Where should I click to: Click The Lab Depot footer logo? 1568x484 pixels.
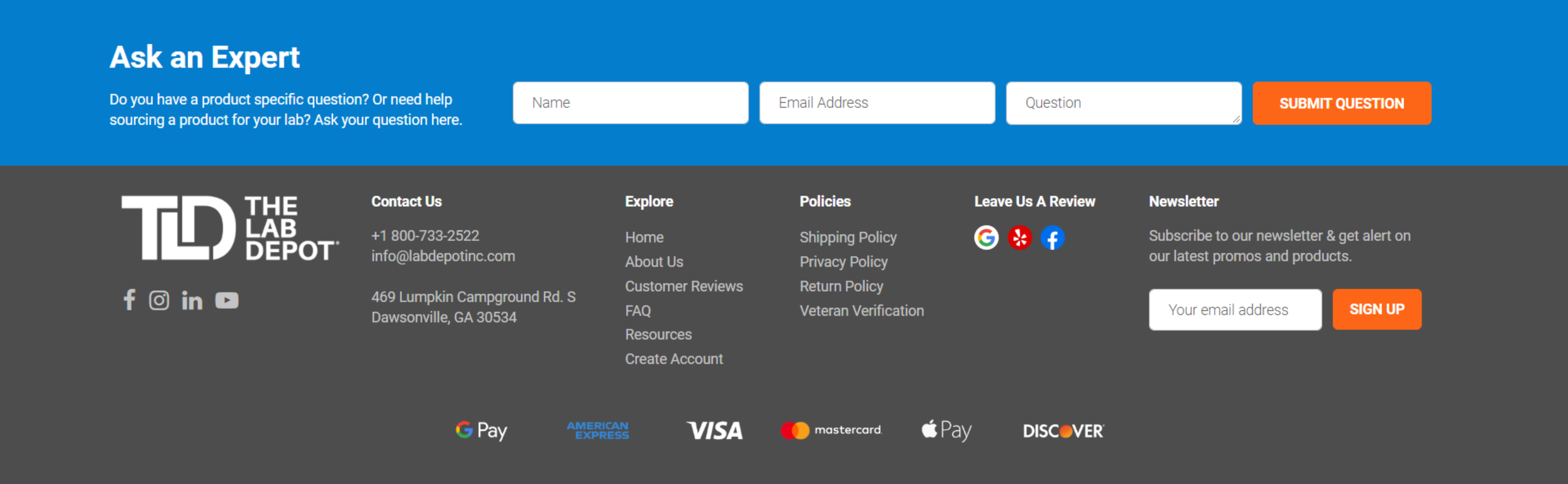(230, 228)
